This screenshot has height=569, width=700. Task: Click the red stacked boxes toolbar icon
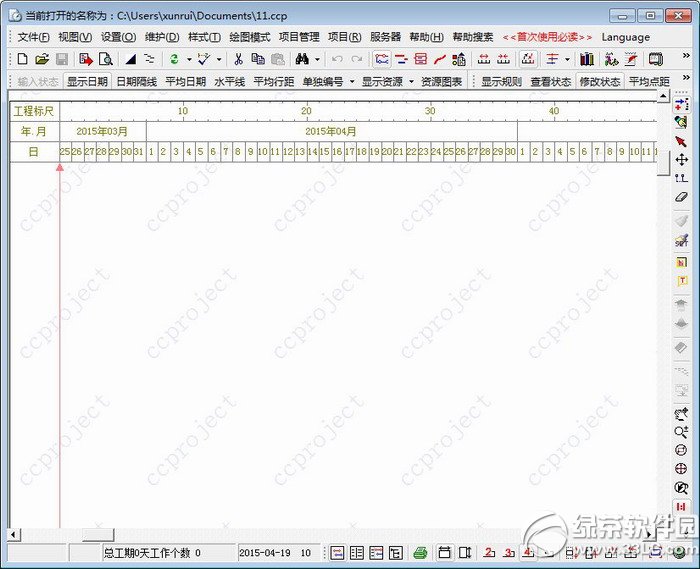point(421,59)
